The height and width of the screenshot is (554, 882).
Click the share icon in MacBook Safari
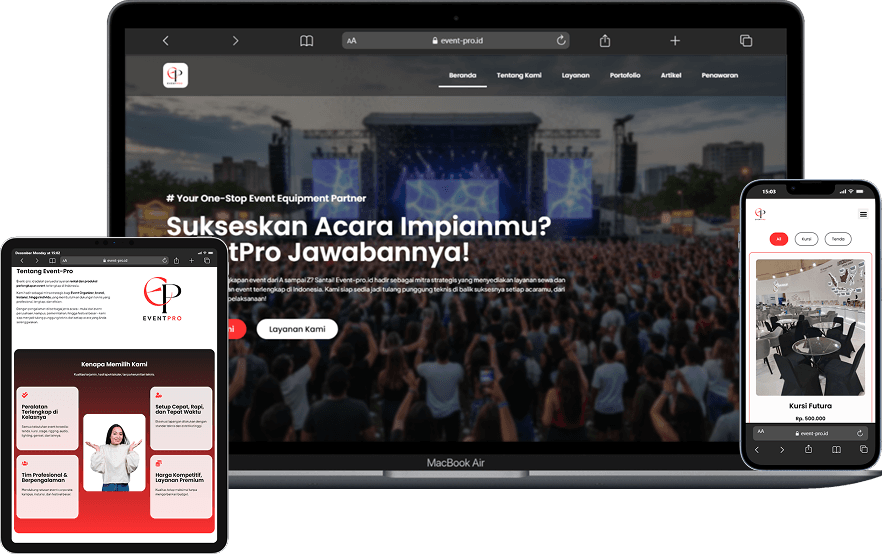pyautogui.click(x=605, y=41)
